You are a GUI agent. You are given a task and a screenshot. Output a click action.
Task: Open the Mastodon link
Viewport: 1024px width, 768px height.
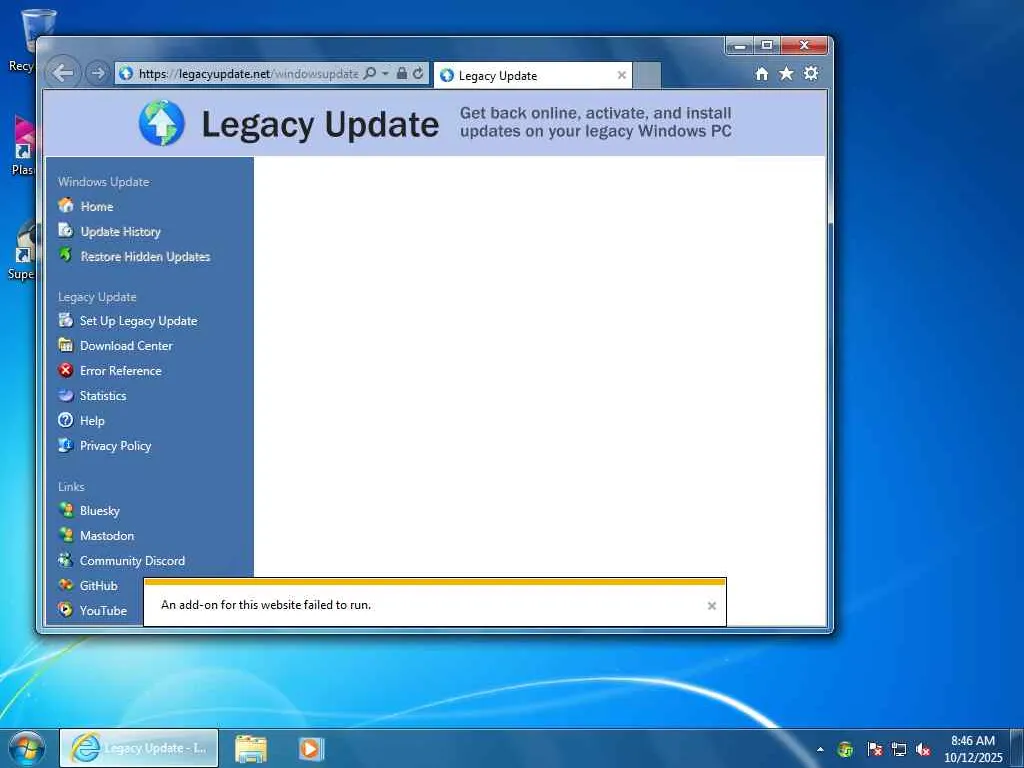pyautogui.click(x=106, y=536)
